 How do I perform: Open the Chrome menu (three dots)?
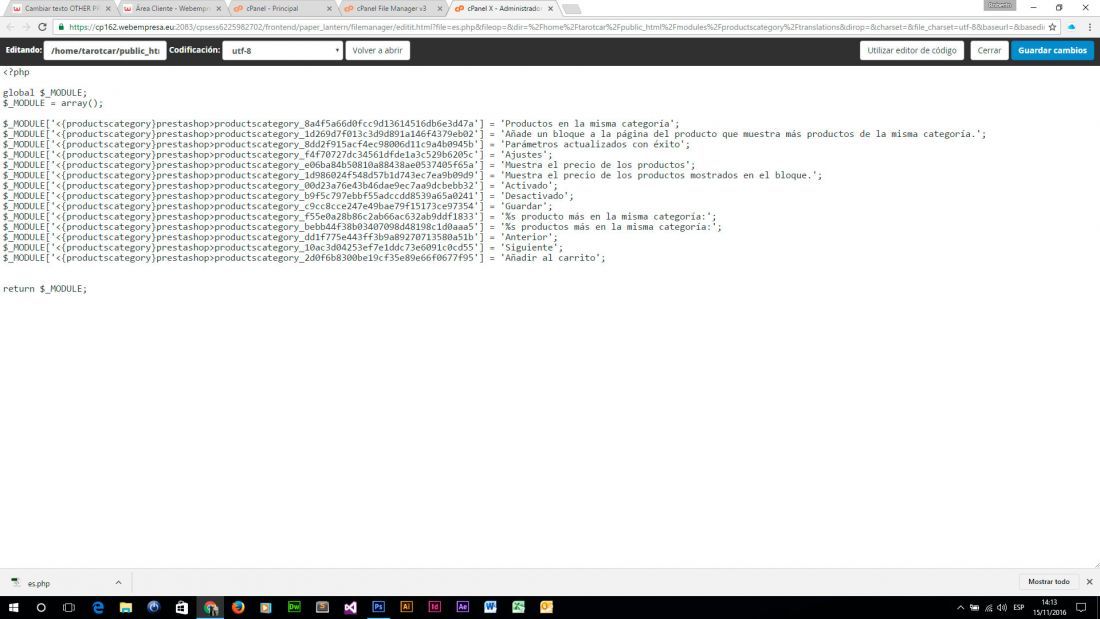[x=1089, y=27]
